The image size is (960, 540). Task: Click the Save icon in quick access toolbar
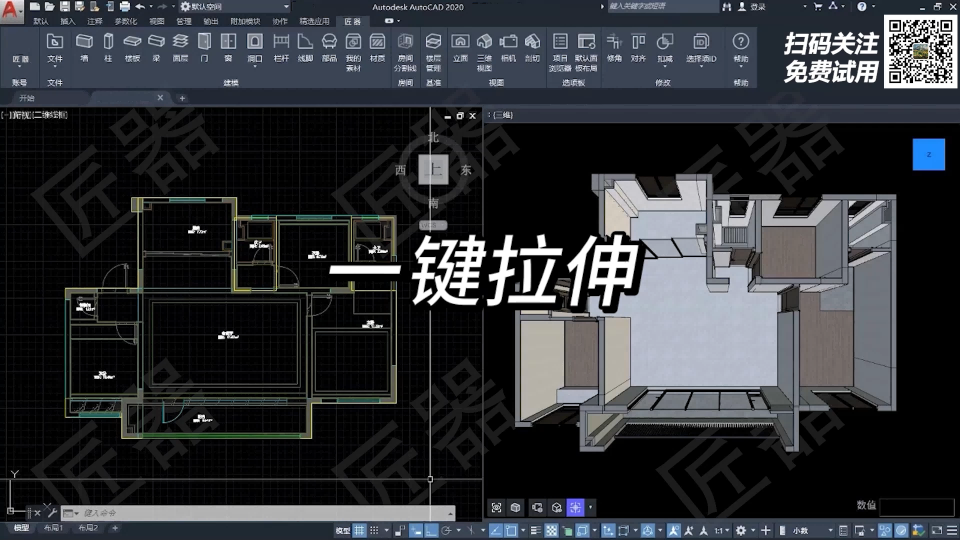tap(64, 7)
